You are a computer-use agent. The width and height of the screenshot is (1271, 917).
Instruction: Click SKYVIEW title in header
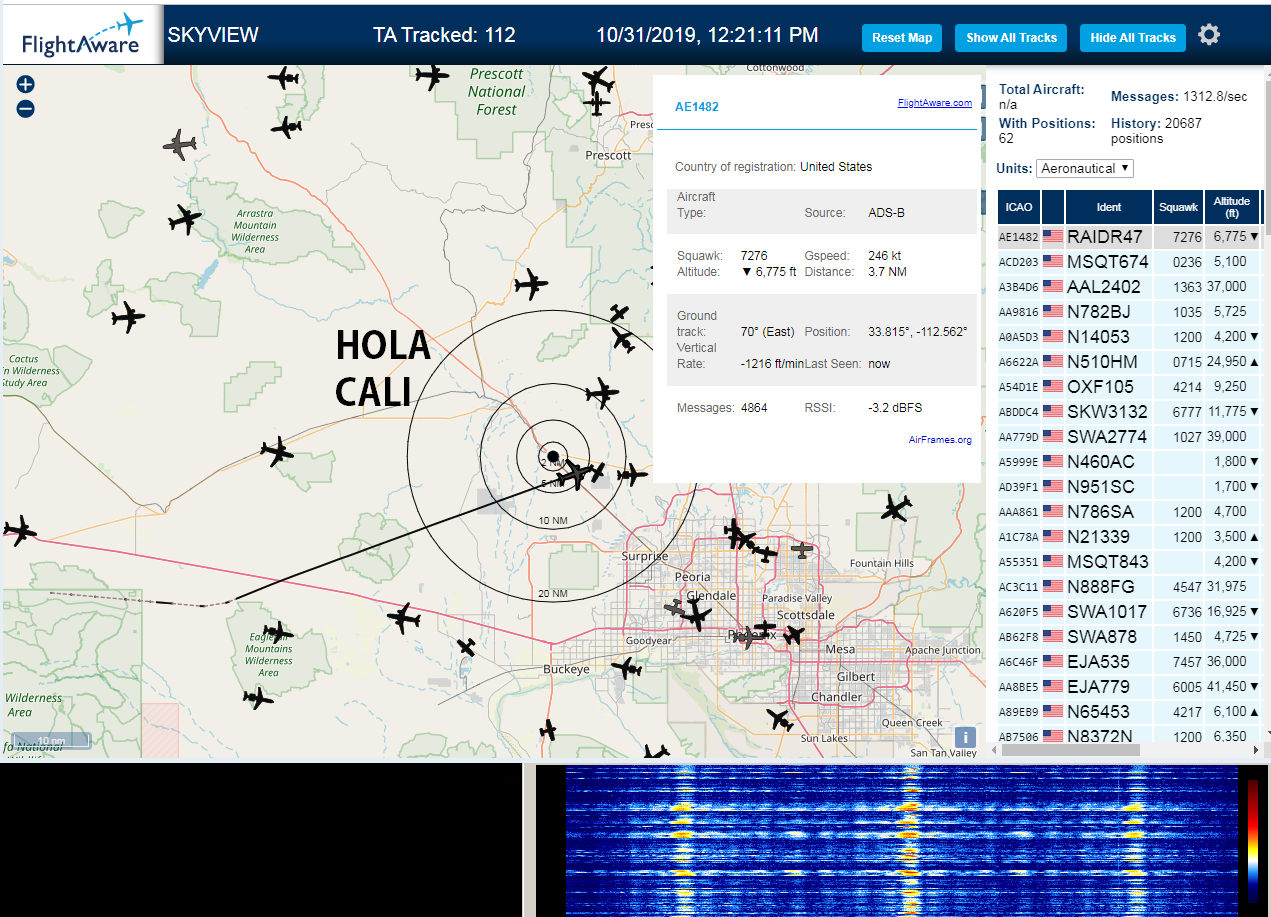213,35
